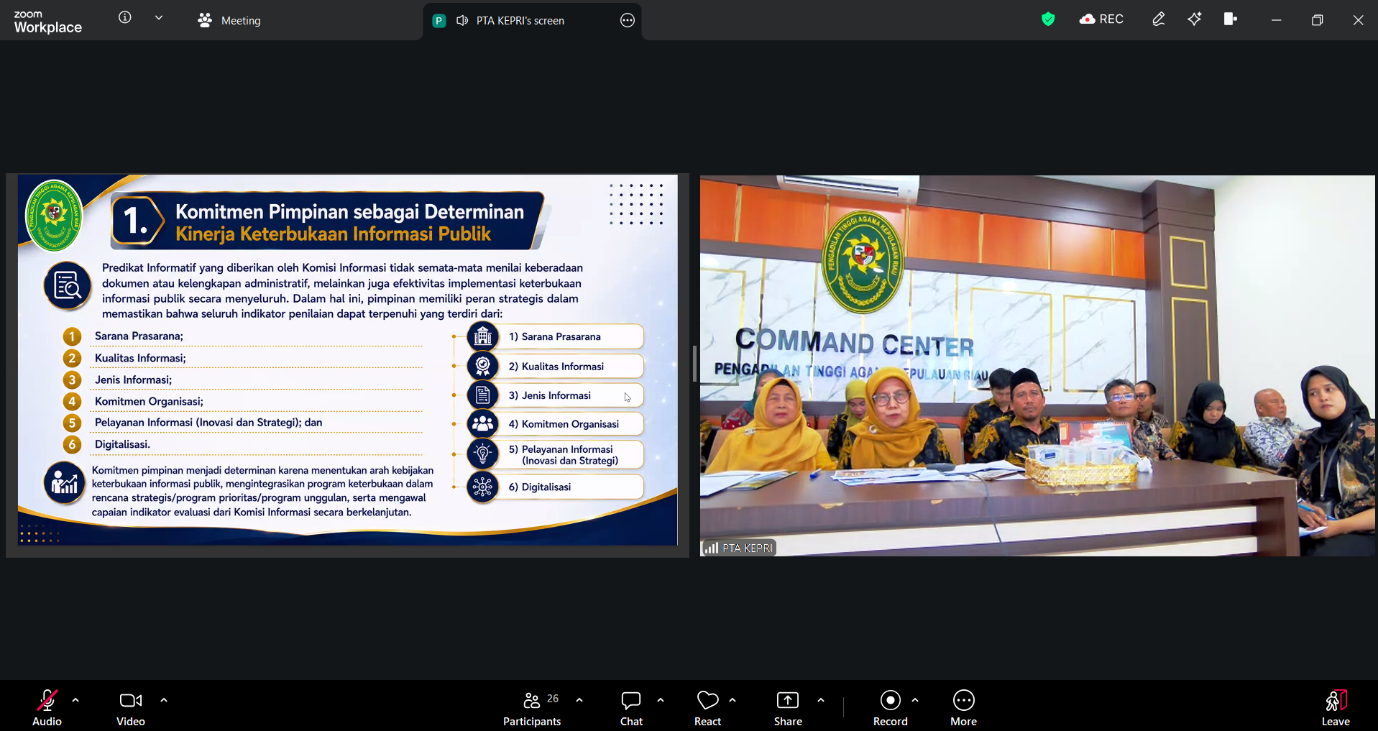1378x731 pixels.
Task: Click the slide's '6) Digitalisasi' box
Action: [x=555, y=487]
